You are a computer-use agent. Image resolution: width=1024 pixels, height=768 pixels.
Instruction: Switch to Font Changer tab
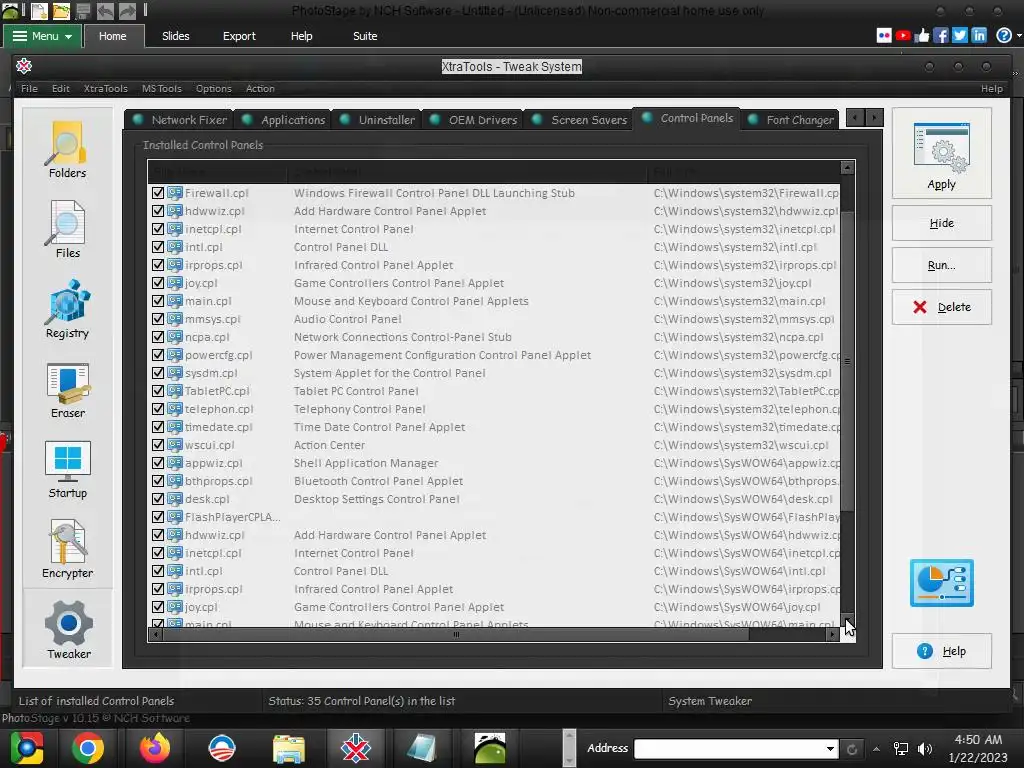tap(790, 120)
